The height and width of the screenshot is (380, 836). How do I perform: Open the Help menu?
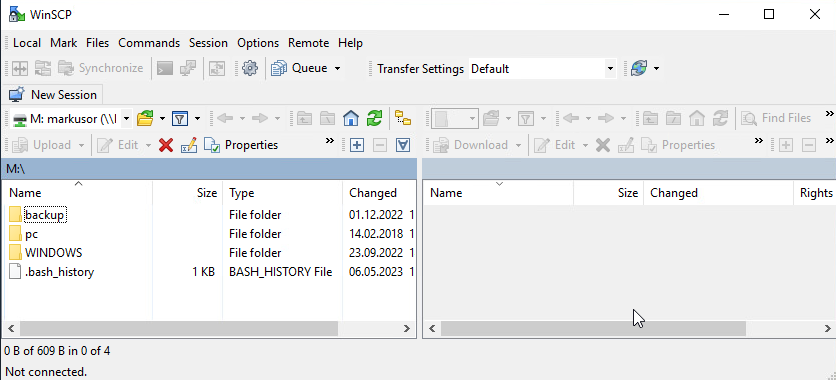pos(350,43)
